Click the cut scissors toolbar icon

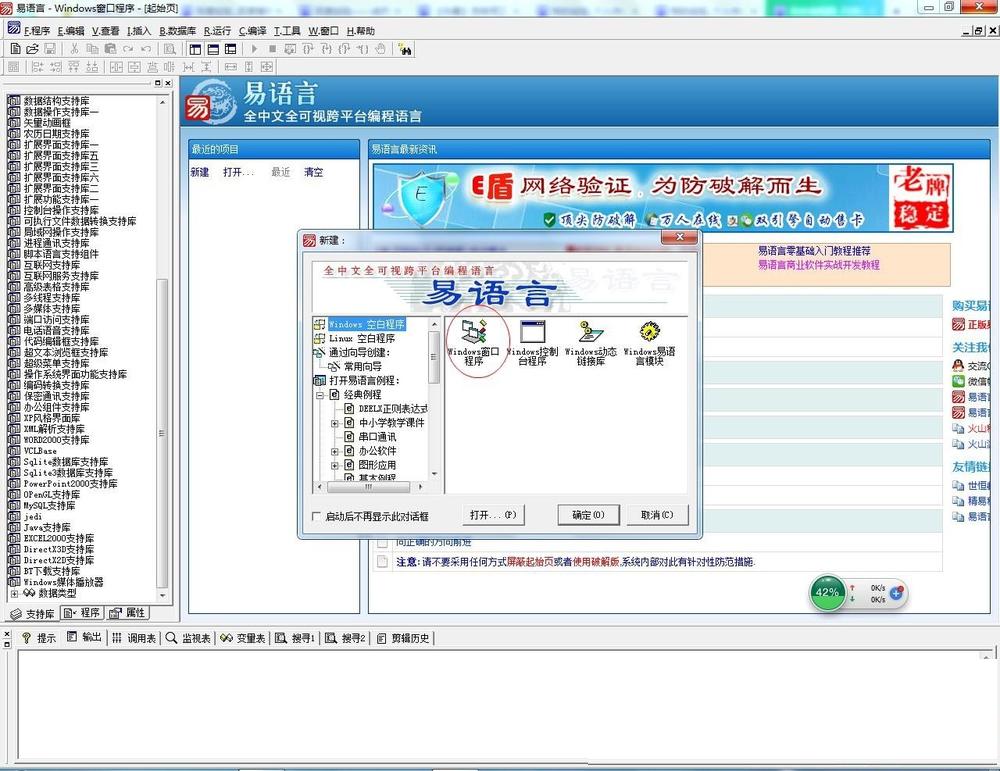tap(74, 48)
